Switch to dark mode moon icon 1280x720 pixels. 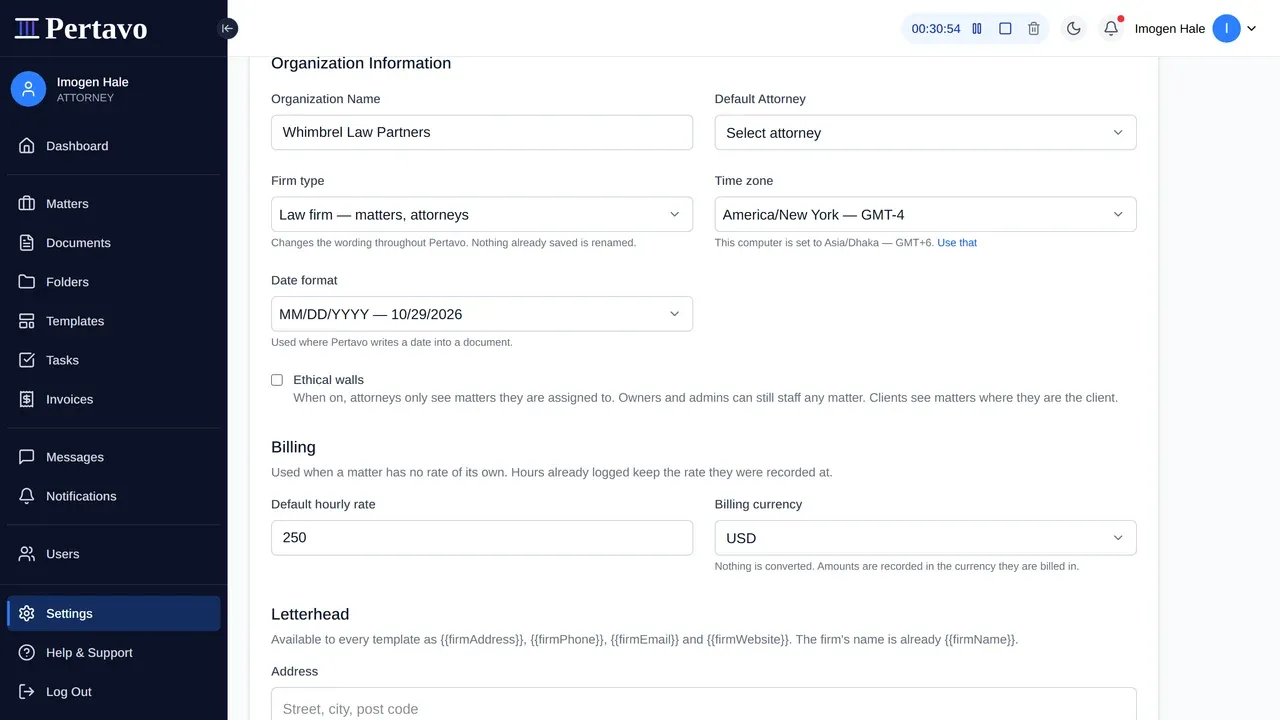[x=1074, y=29]
